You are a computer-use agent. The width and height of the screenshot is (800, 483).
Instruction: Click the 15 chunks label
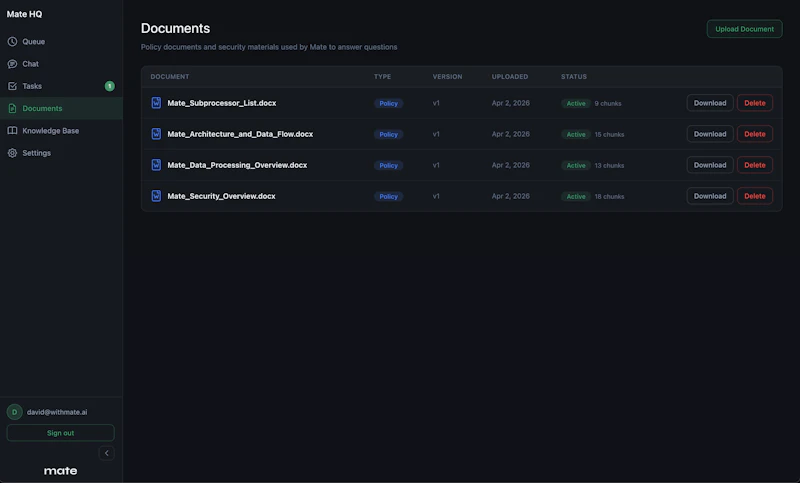(609, 135)
